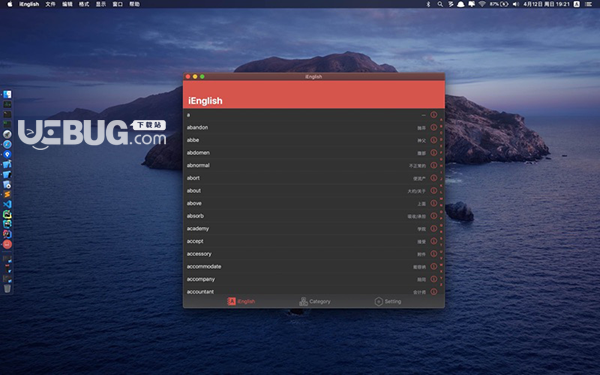The image size is (600, 375).
Task: Open the 编辑 (Edit) menu
Action: [x=67, y=4]
